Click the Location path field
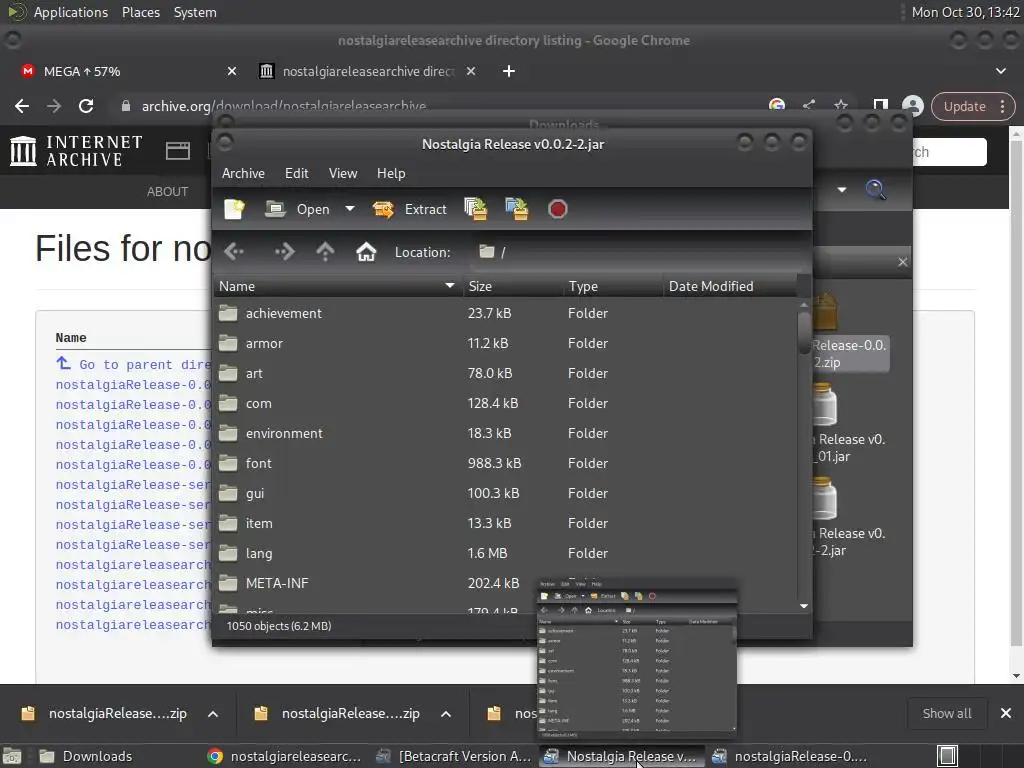Image resolution: width=1024 pixels, height=768 pixels. [x=637, y=252]
